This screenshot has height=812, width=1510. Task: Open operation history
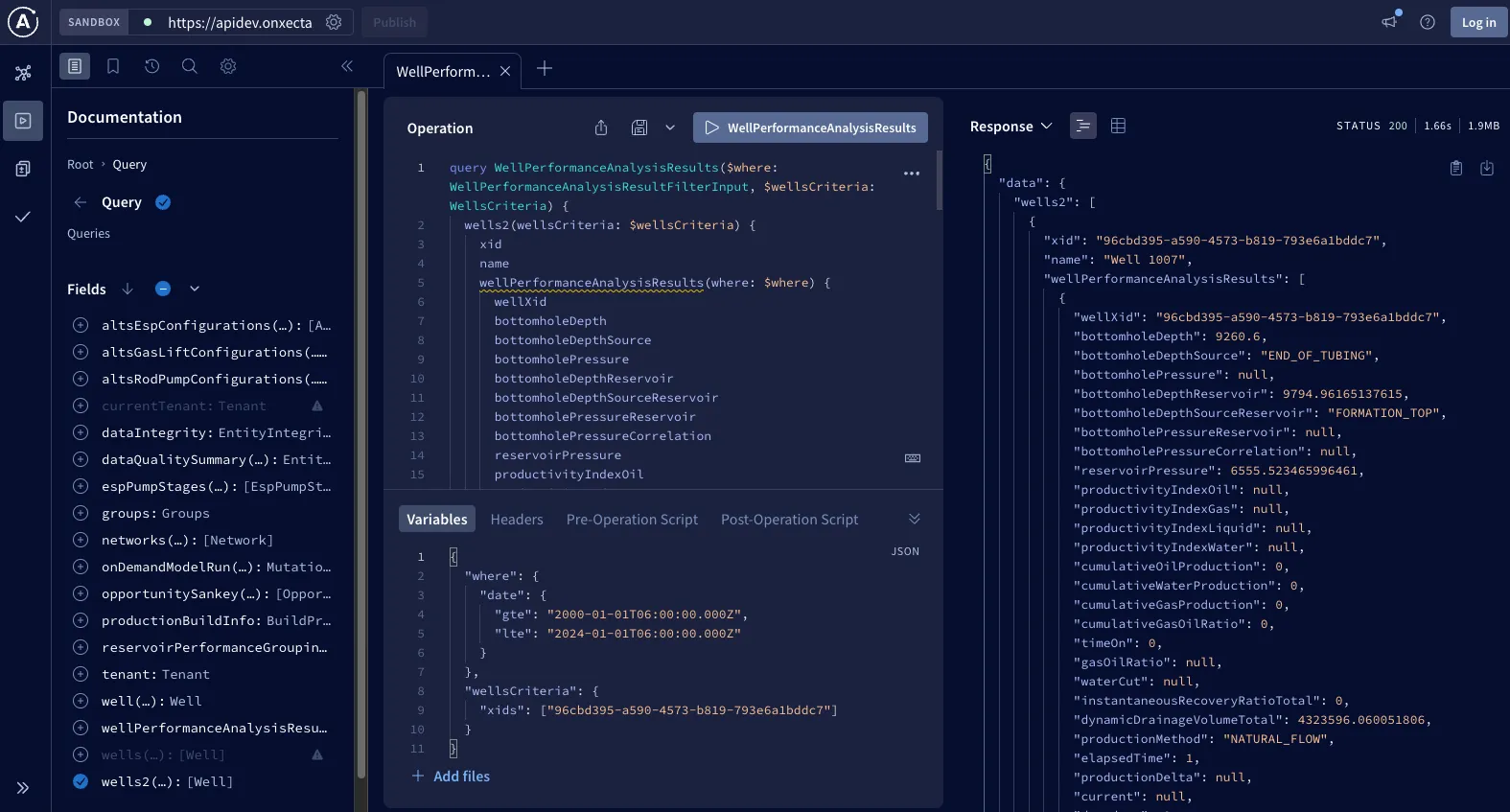tap(151, 66)
